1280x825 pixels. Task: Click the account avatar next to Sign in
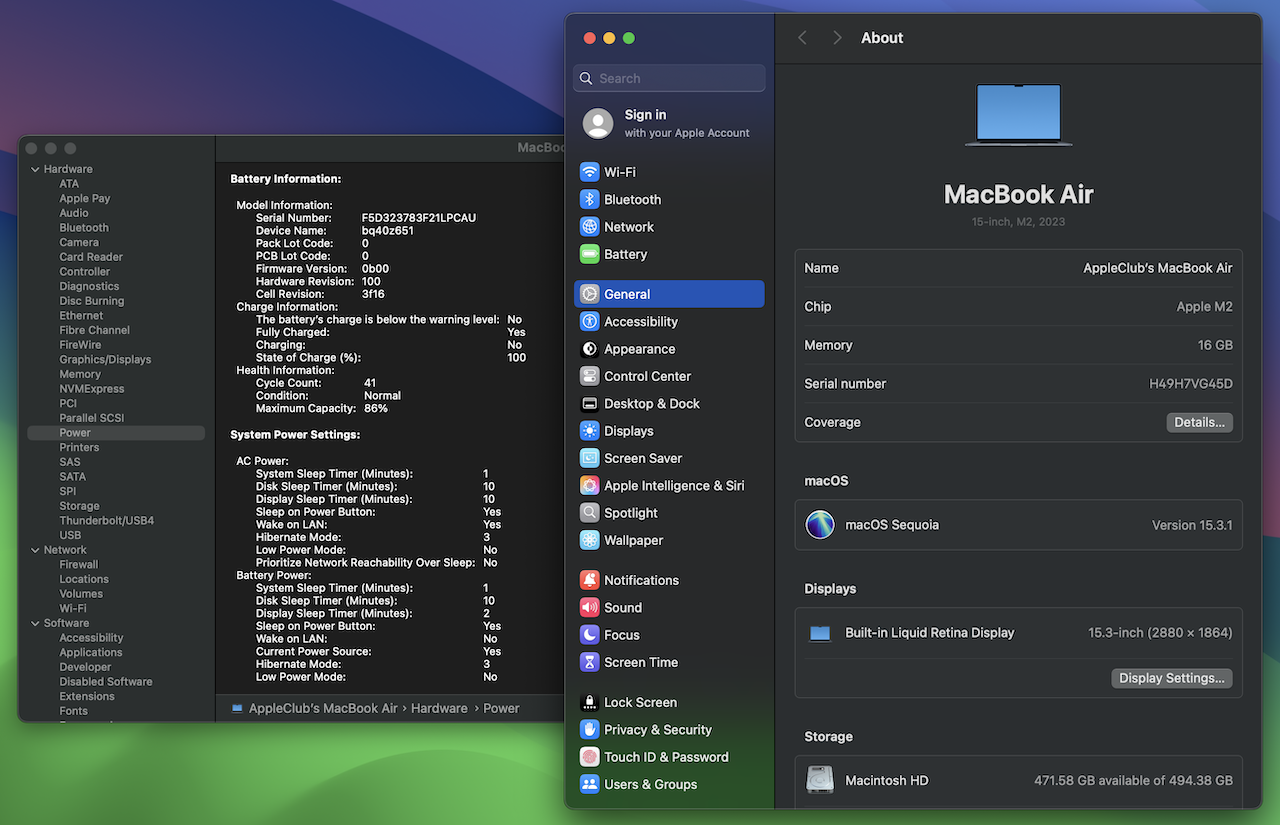(598, 123)
